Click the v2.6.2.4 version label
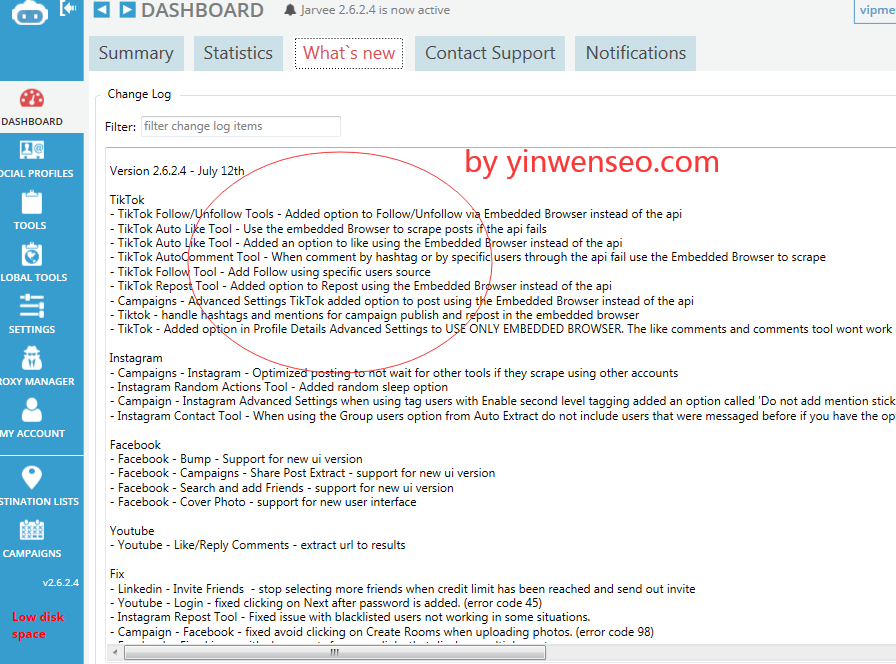Viewport: 896px width, 664px height. tap(61, 583)
